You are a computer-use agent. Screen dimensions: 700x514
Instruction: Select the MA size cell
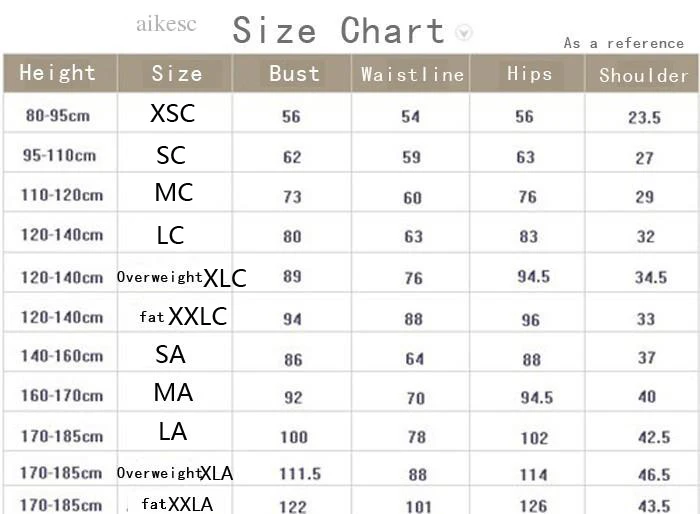[x=173, y=393]
